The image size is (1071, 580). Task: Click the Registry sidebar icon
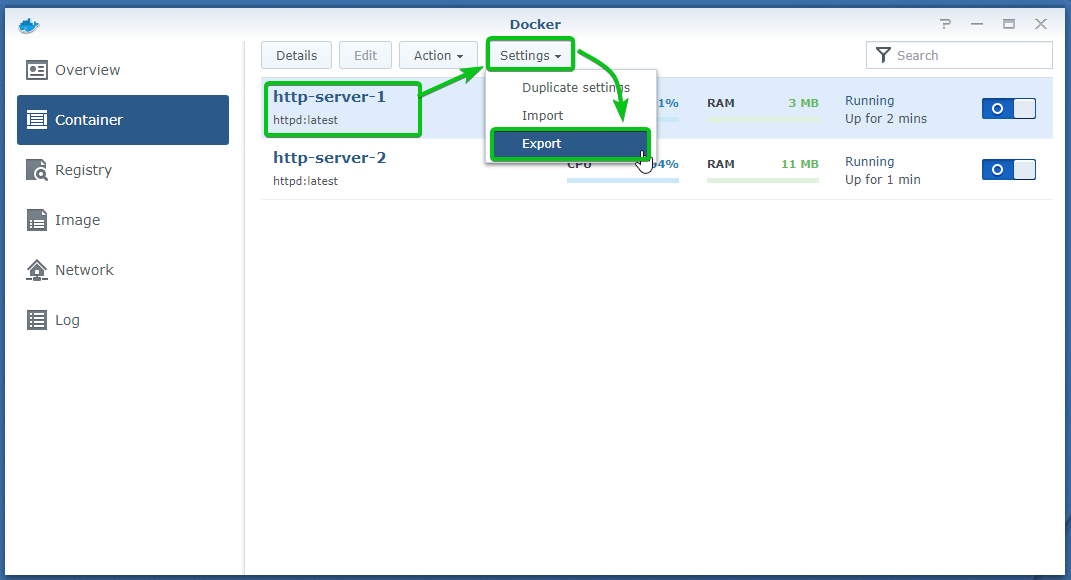(x=37, y=170)
